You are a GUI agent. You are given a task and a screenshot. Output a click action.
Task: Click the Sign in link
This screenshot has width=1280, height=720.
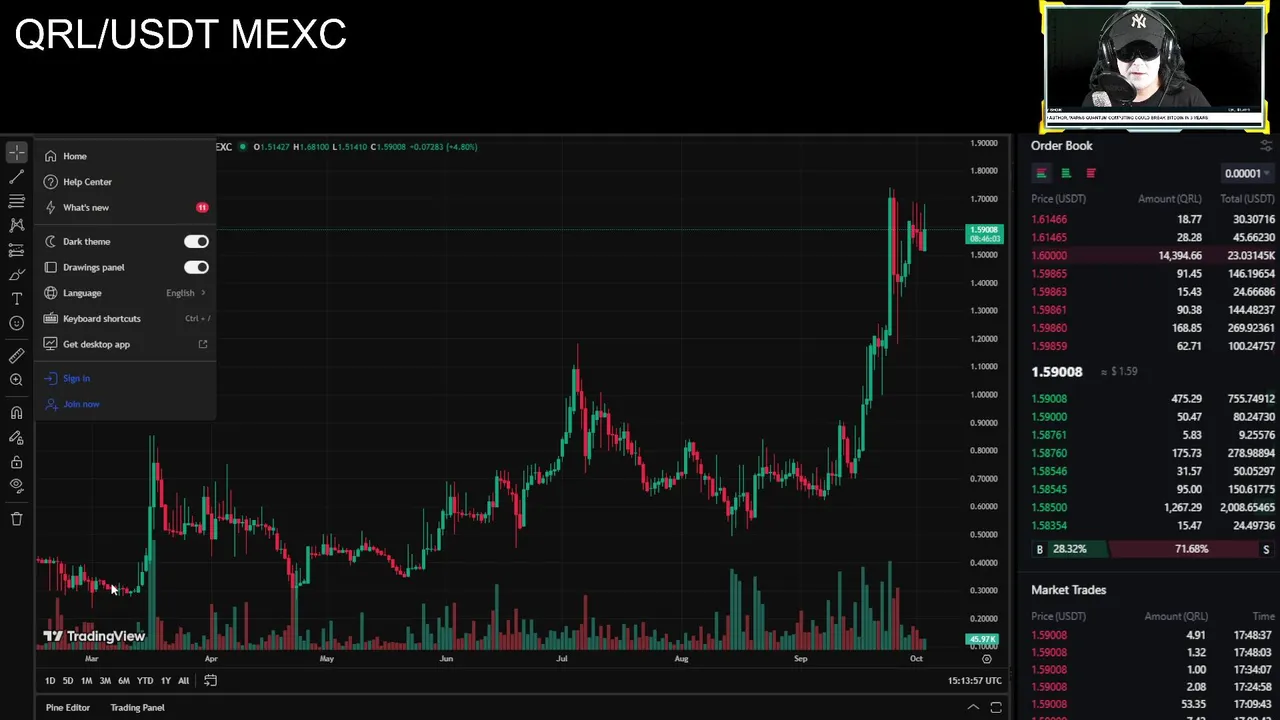click(x=76, y=378)
